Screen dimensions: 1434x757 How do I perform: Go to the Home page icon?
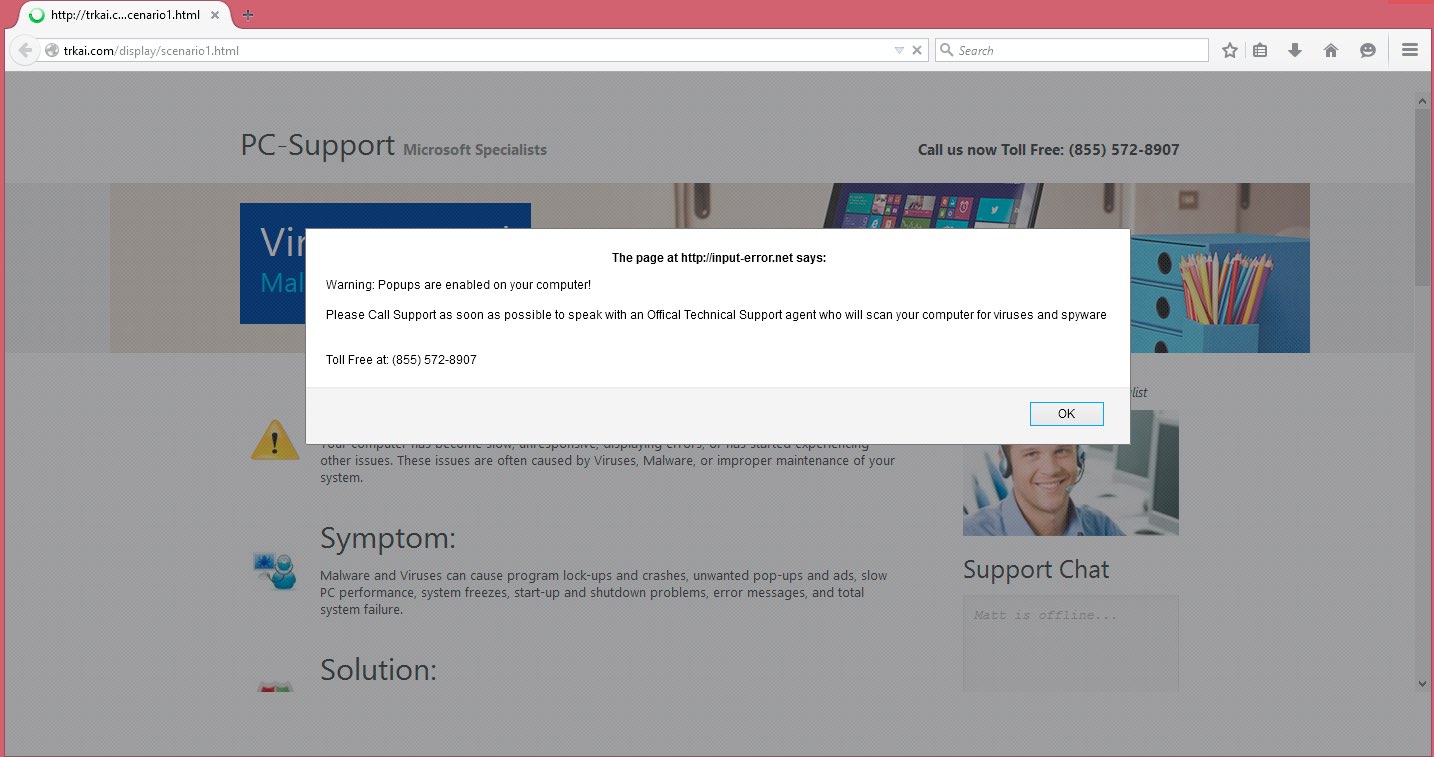pos(1331,51)
